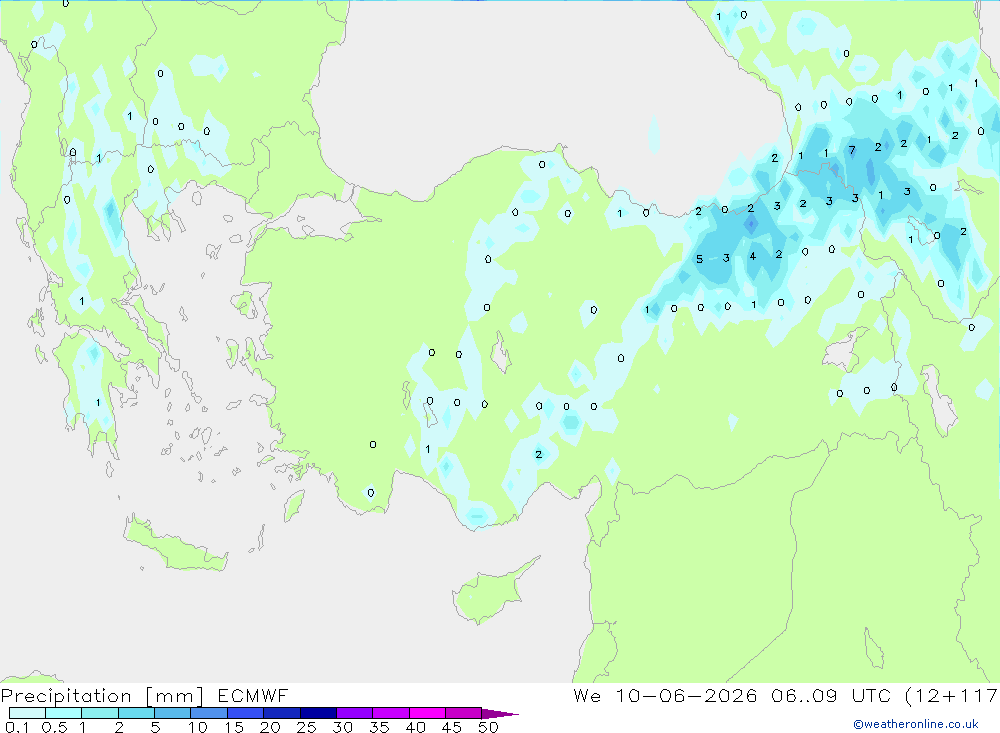
Task: Click the '0.1' legend scale label
Action: [17, 727]
